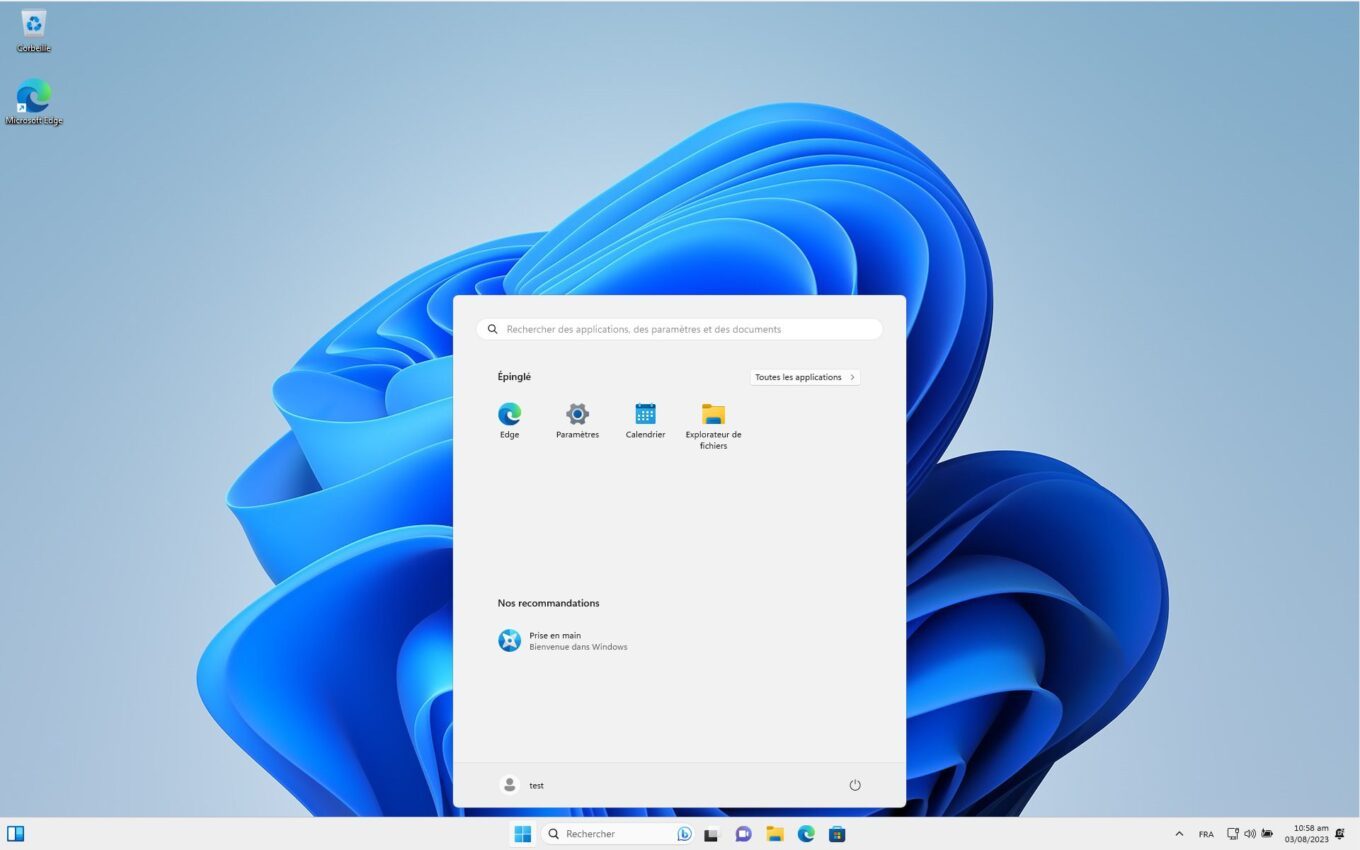Open Bing chat icon in taskbar search
Viewport: 1360px width, 850px height.
684,834
